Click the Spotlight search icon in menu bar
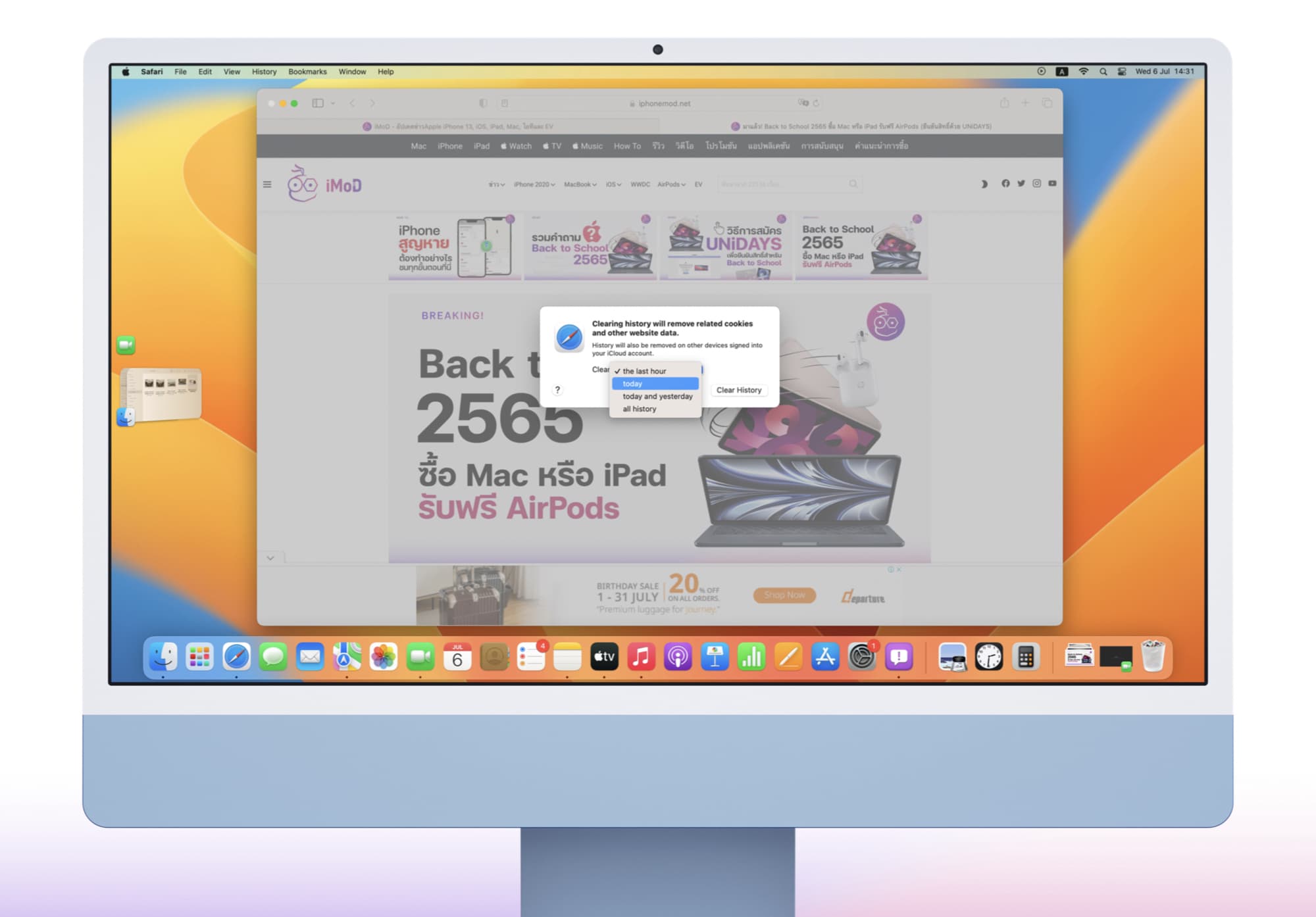Screen dimensions: 1316x917 pos(1103,72)
